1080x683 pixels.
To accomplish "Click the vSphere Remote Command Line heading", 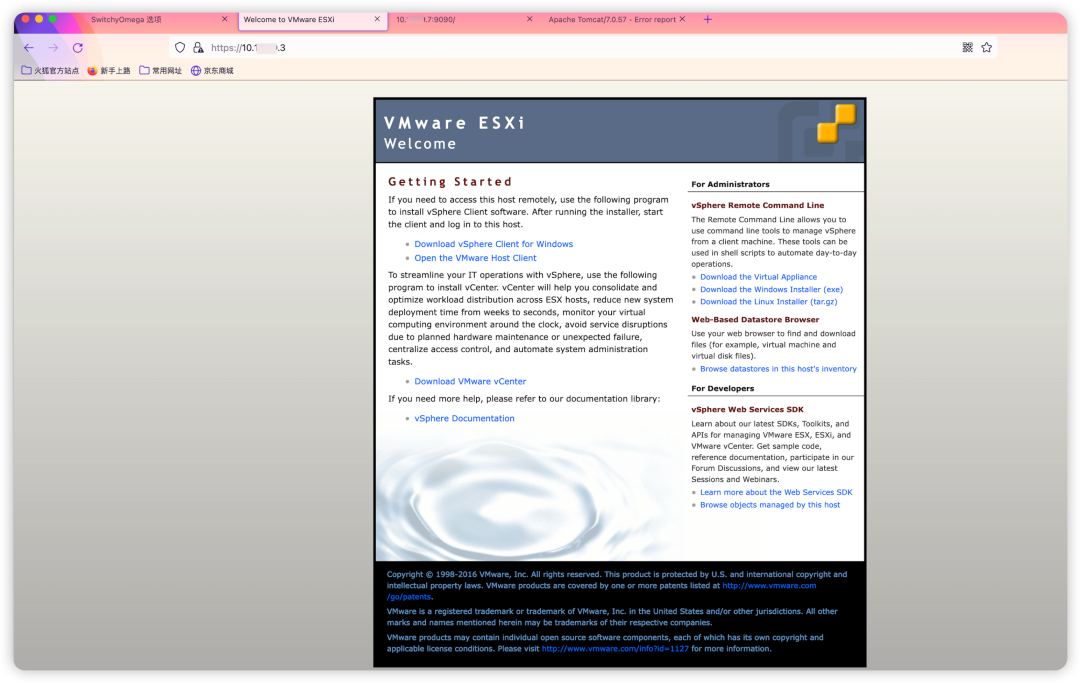I will (758, 205).
